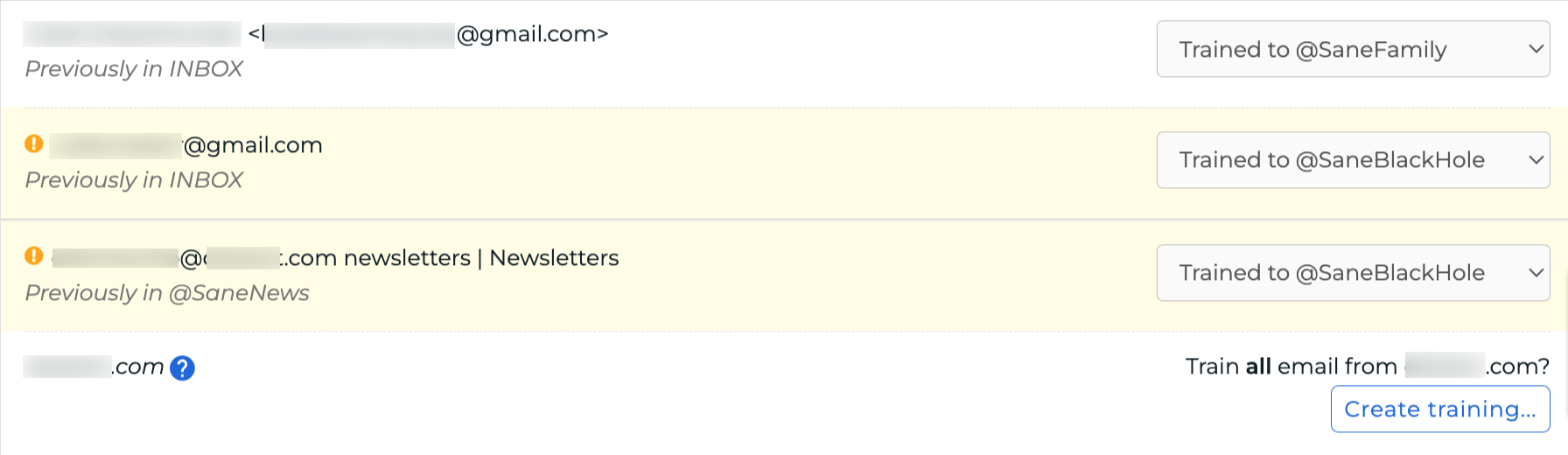Click the blurred sender name in the first row
This screenshot has height=455, width=1568.
[x=131, y=34]
